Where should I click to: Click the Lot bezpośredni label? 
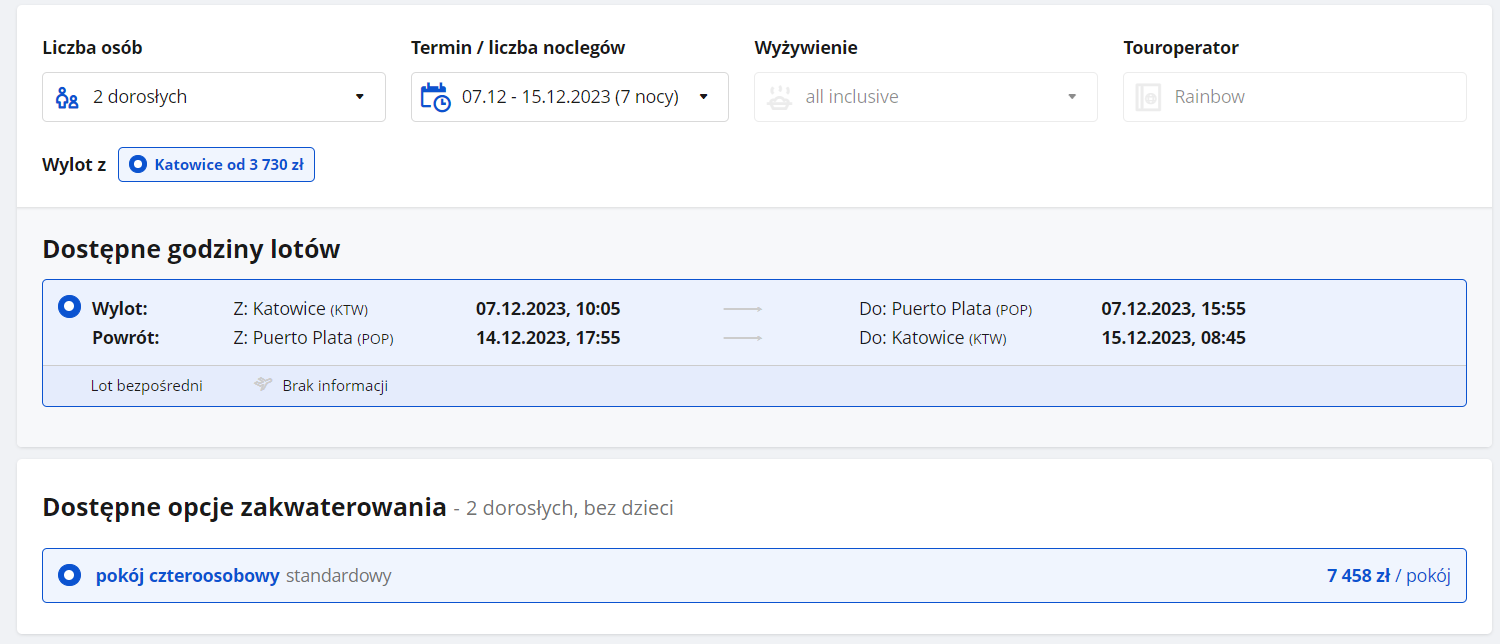(147, 386)
